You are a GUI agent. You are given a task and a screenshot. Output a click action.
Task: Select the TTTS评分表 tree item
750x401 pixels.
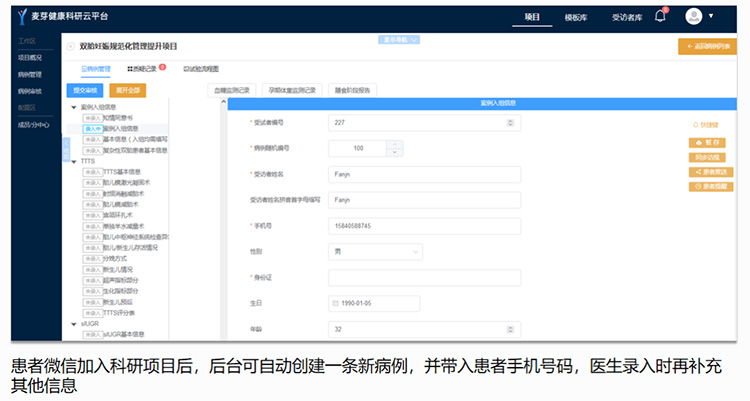[x=109, y=313]
